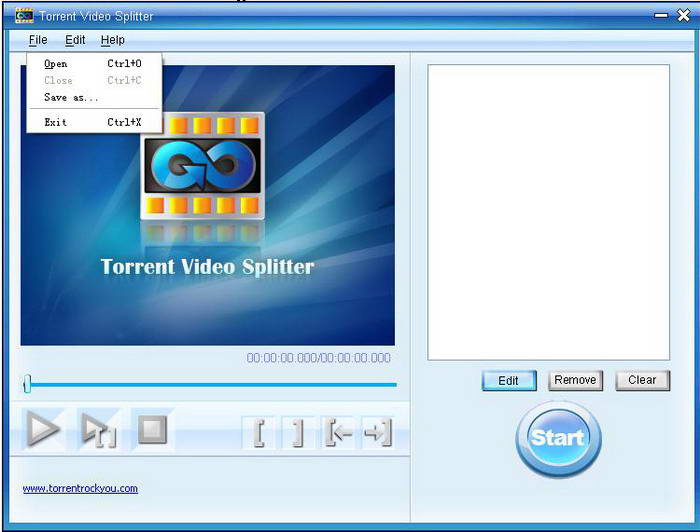Choose Save as... from the File menu
Viewport: 700px width, 532px height.
pyautogui.click(x=94, y=97)
